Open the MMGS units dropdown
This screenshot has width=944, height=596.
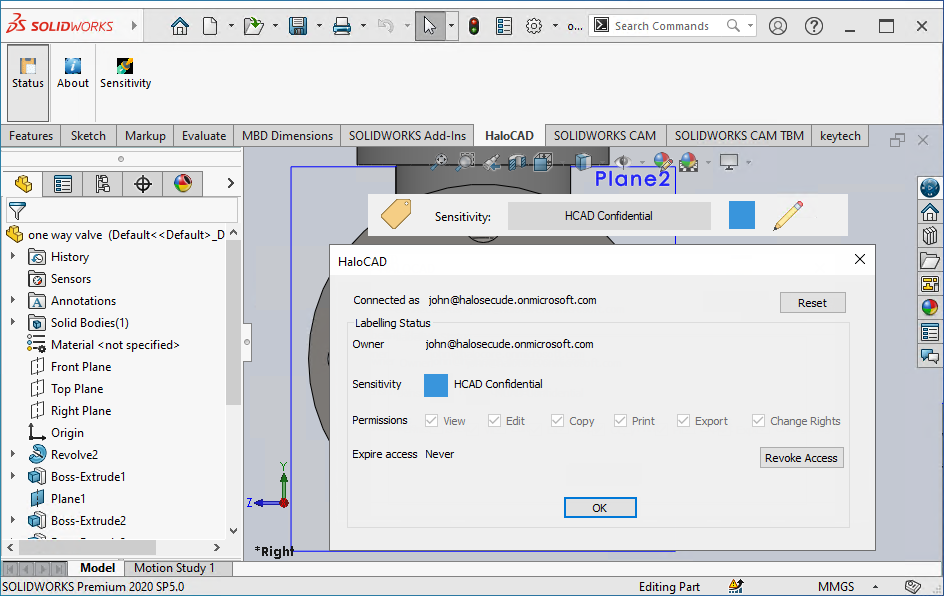839,586
